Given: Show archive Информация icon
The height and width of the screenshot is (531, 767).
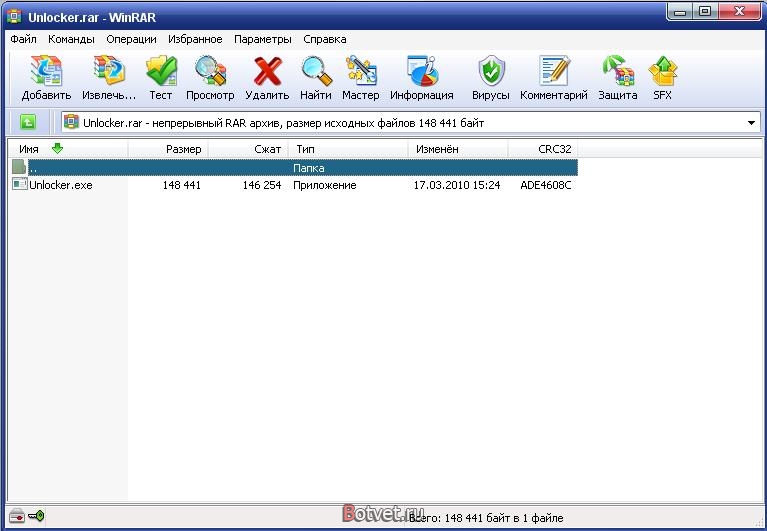Looking at the screenshot, I should point(422,71).
